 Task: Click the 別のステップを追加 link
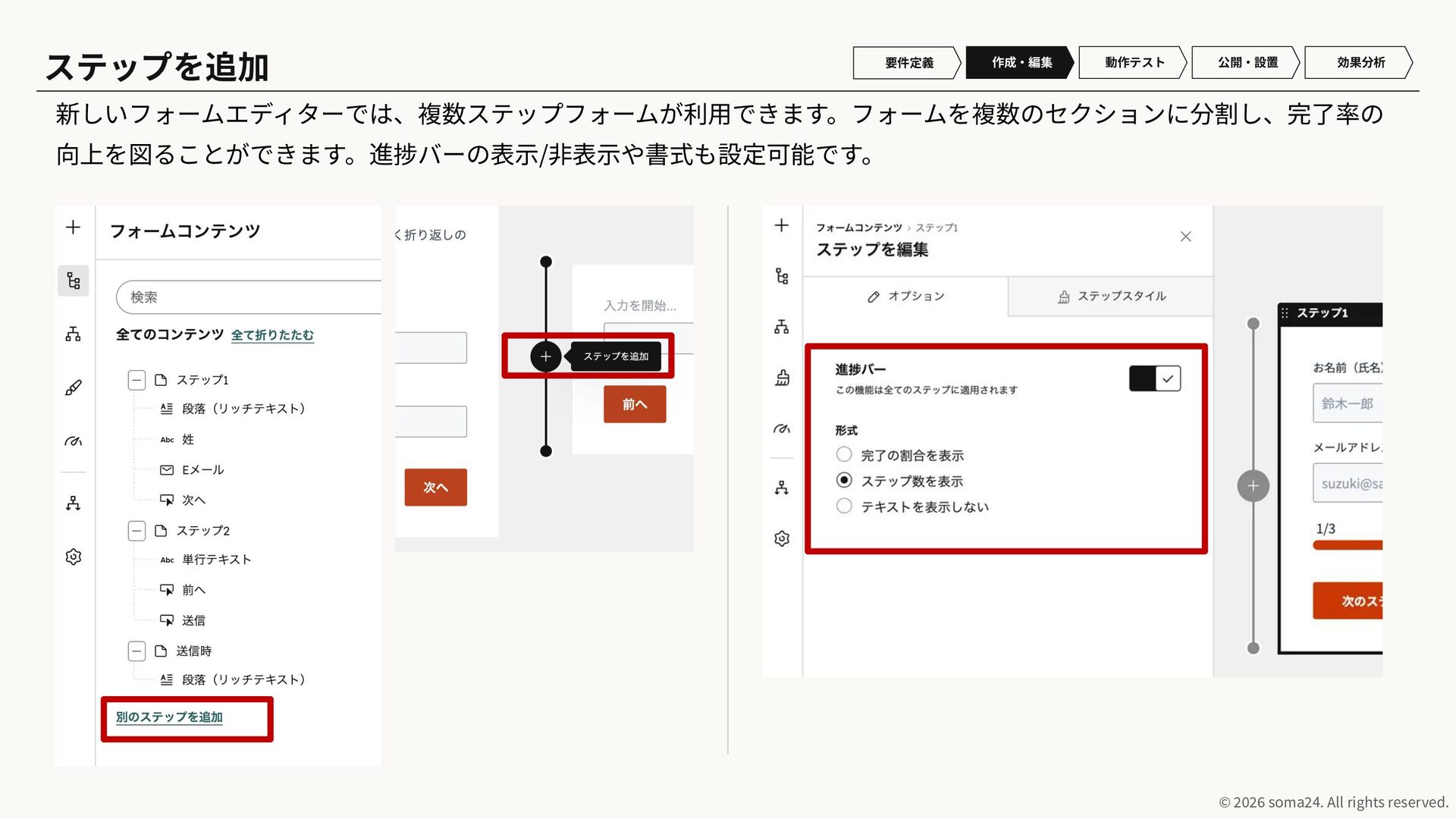point(169,717)
